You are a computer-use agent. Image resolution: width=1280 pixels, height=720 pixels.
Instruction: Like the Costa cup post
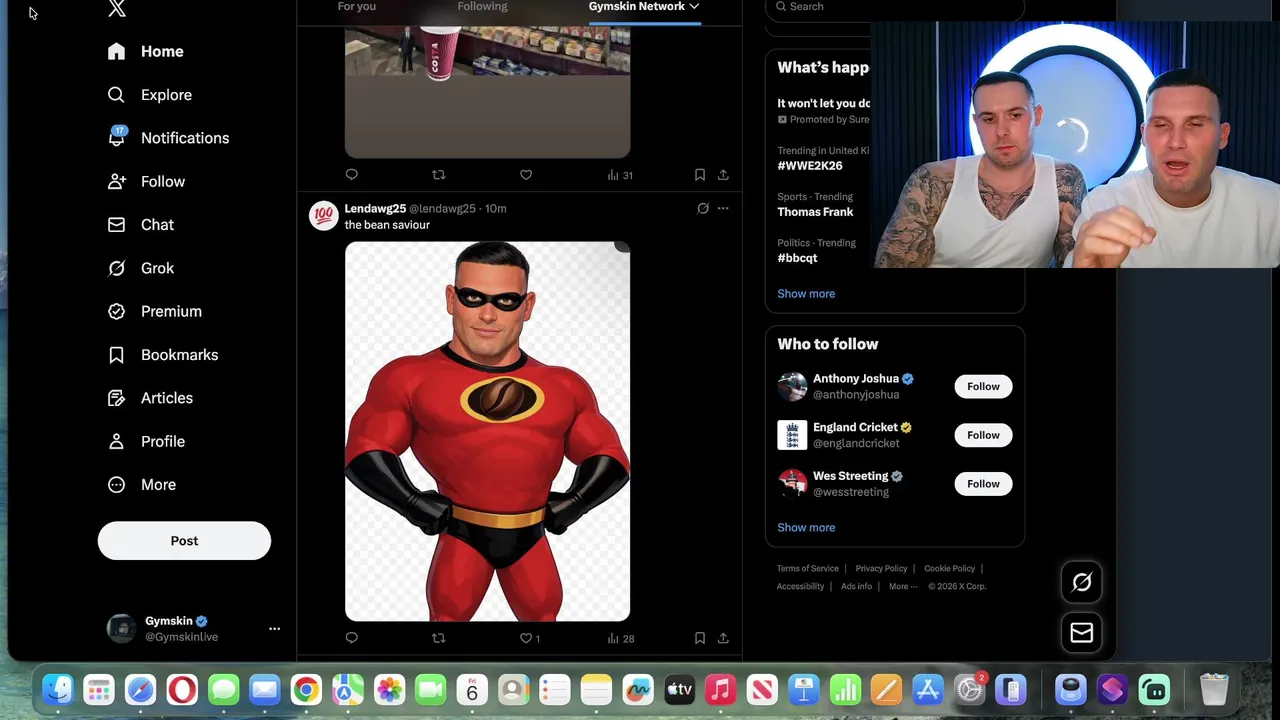pyautogui.click(x=526, y=175)
